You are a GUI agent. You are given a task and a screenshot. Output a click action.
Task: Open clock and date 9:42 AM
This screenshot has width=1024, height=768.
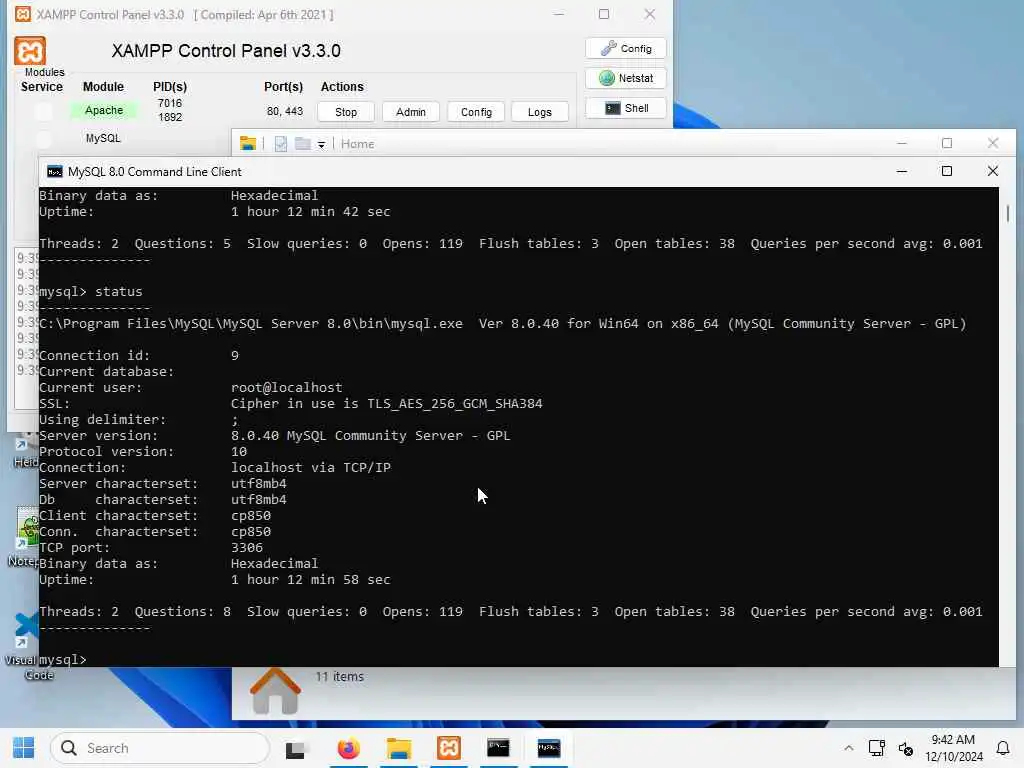[953, 748]
